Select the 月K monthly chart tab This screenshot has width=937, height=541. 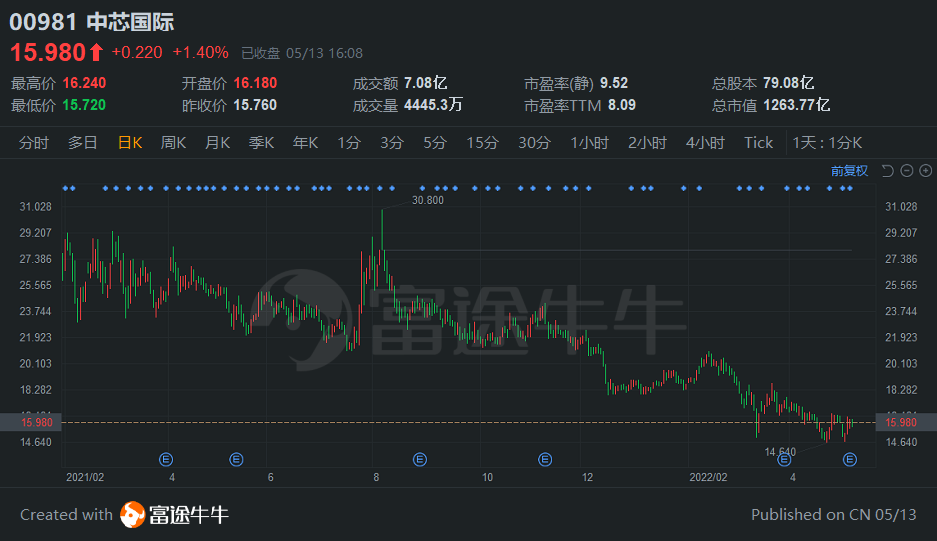(218, 143)
